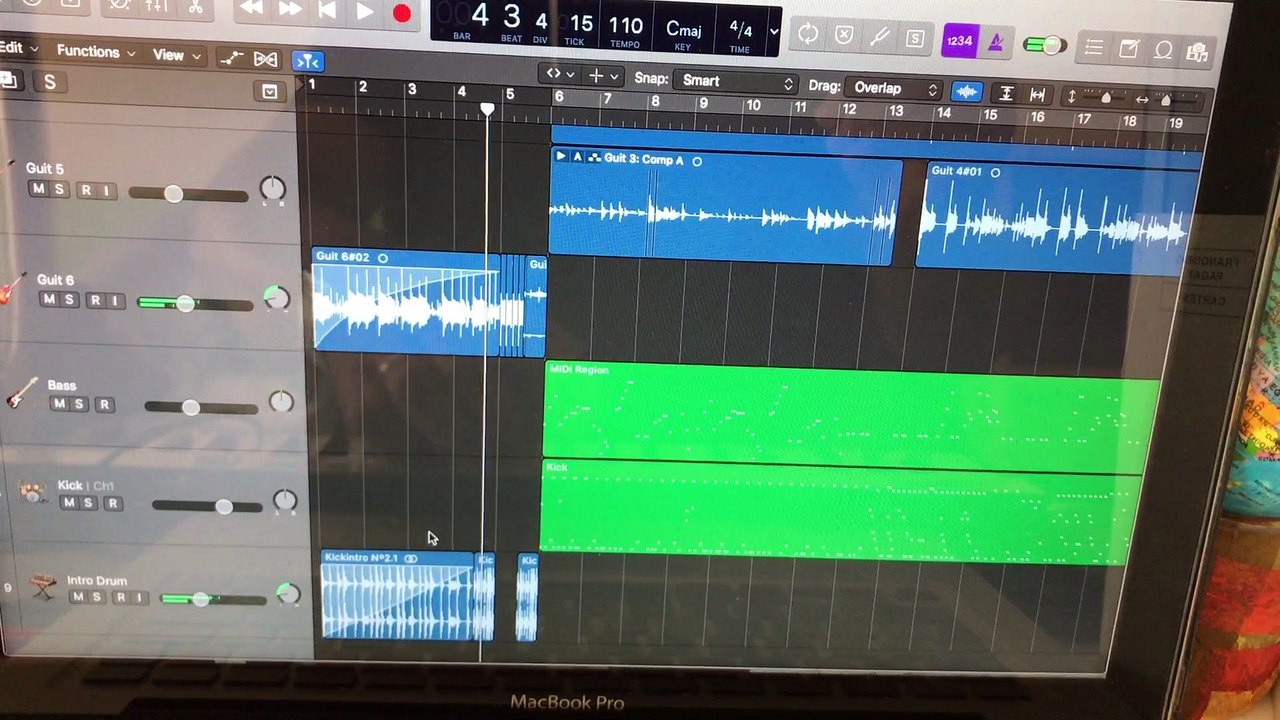Mute the Intro Drum track
This screenshot has height=720, width=1280.
click(x=76, y=597)
